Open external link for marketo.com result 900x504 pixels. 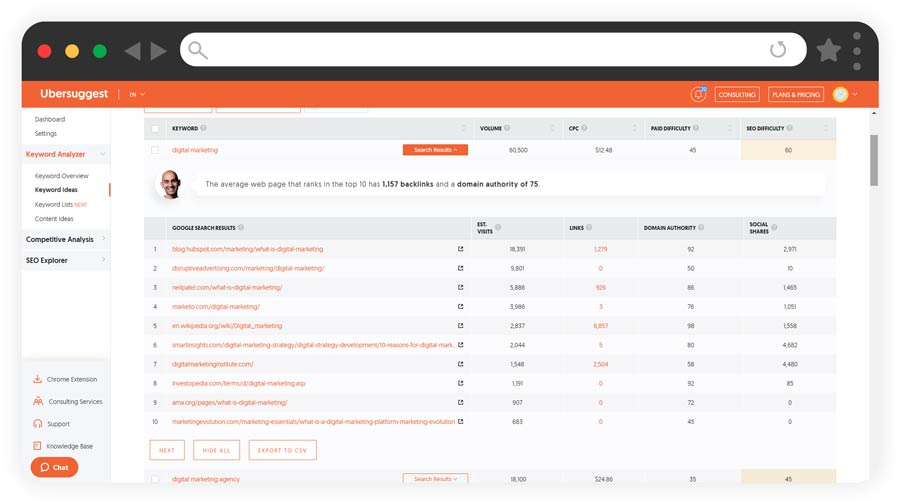pos(460,307)
